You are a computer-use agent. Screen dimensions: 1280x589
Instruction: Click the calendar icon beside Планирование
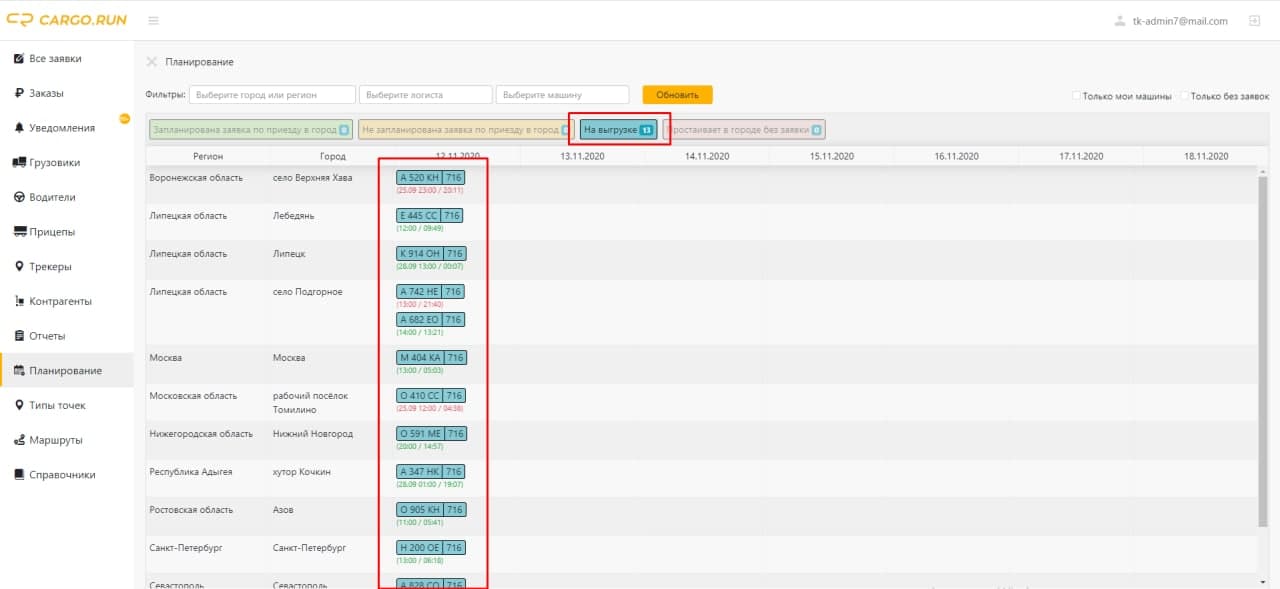[19, 371]
